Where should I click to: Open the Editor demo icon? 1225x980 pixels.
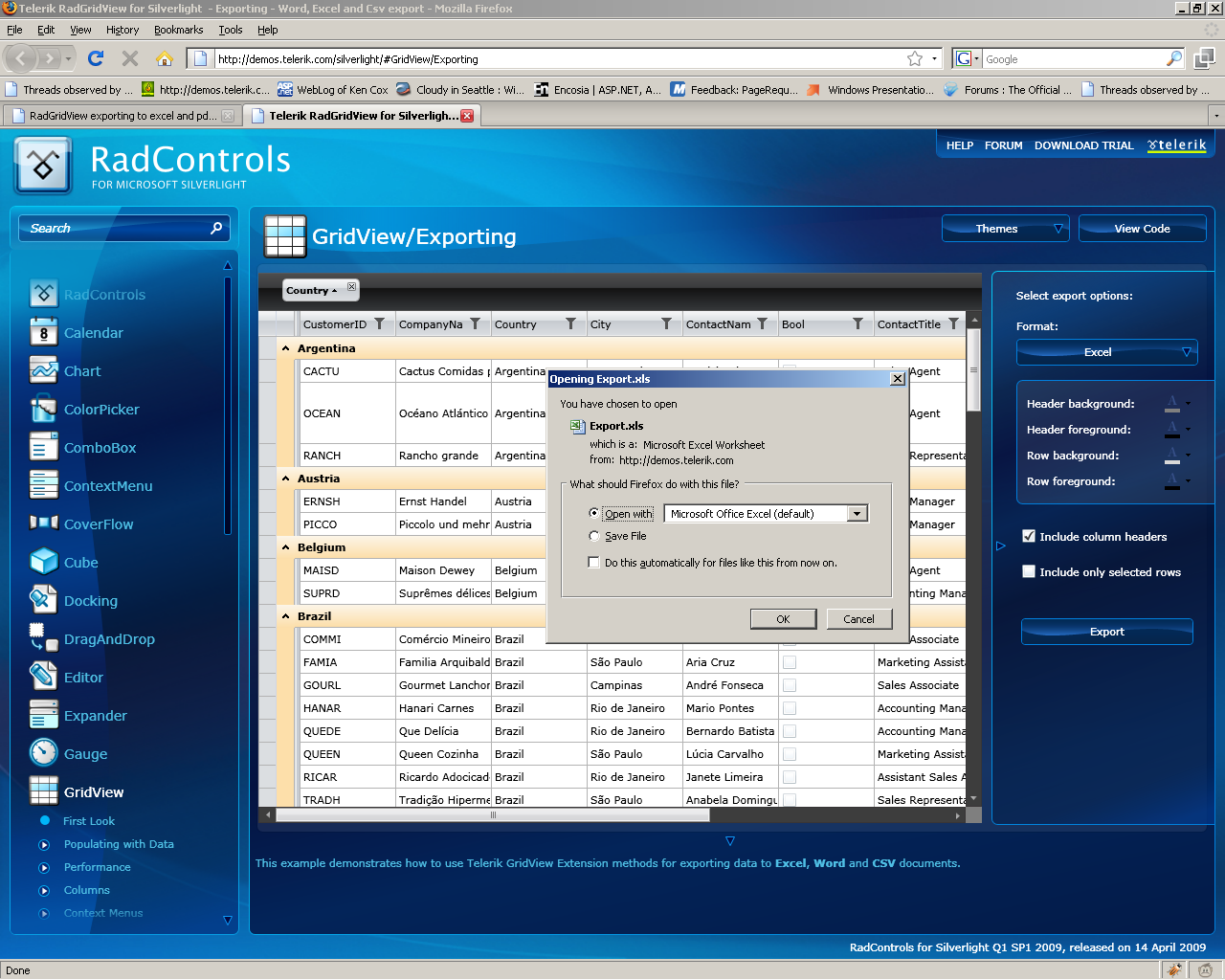pyautogui.click(x=43, y=677)
